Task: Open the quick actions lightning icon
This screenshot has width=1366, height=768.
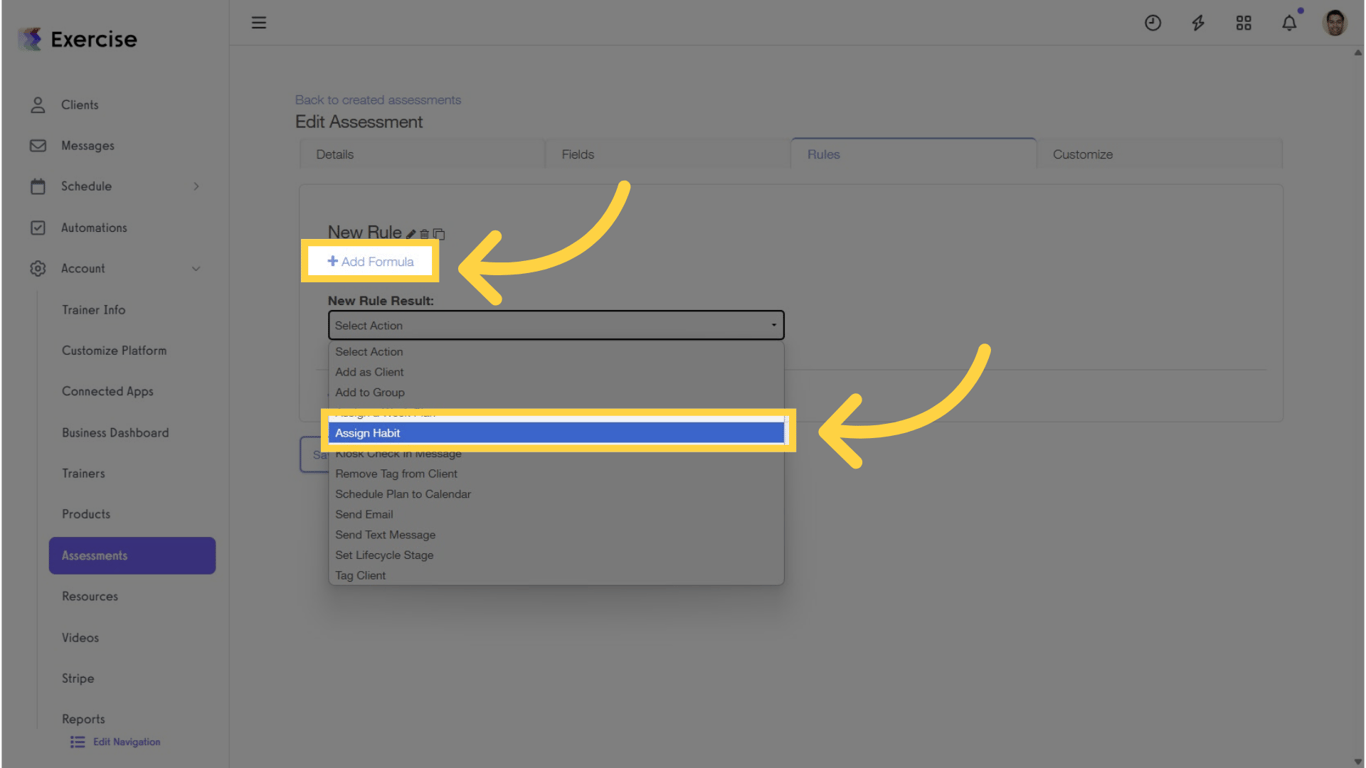Action: (x=1198, y=22)
